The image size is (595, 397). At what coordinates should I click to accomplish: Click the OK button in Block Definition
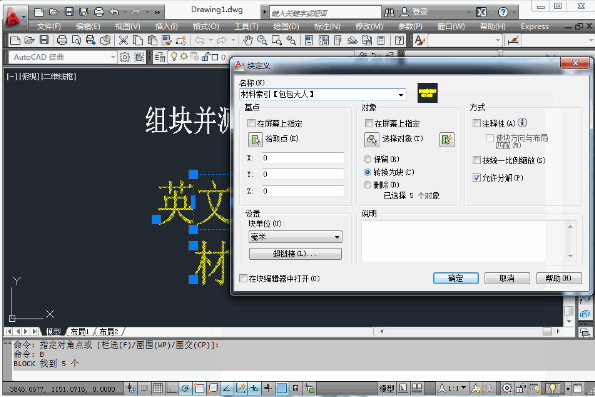tap(456, 278)
